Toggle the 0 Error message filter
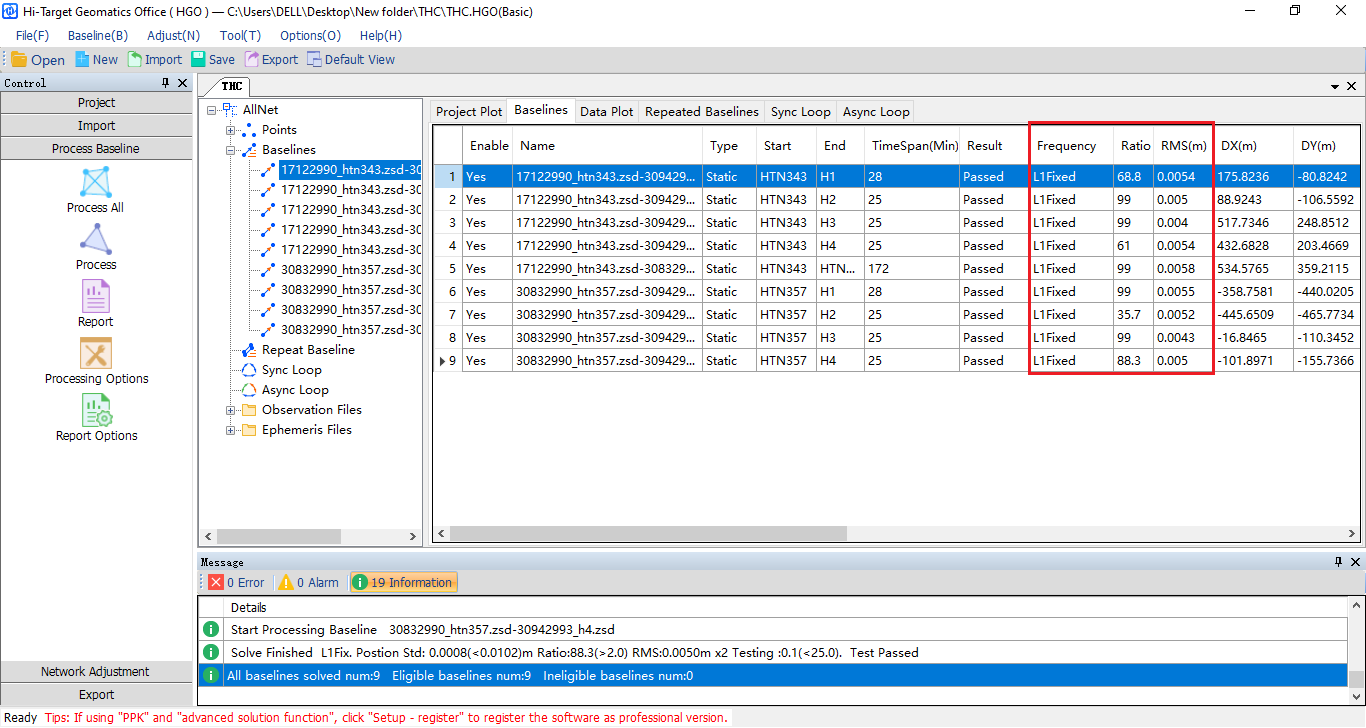 (x=237, y=582)
